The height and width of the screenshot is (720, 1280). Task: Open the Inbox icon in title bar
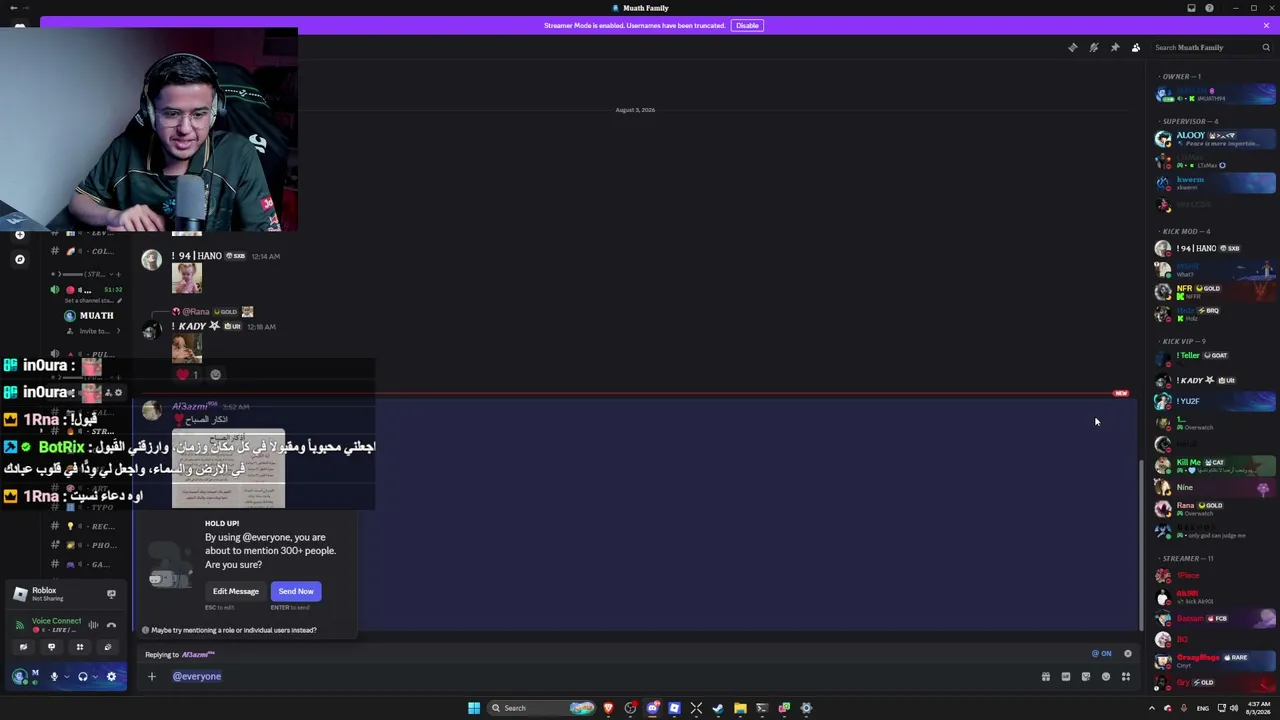pyautogui.click(x=1191, y=8)
